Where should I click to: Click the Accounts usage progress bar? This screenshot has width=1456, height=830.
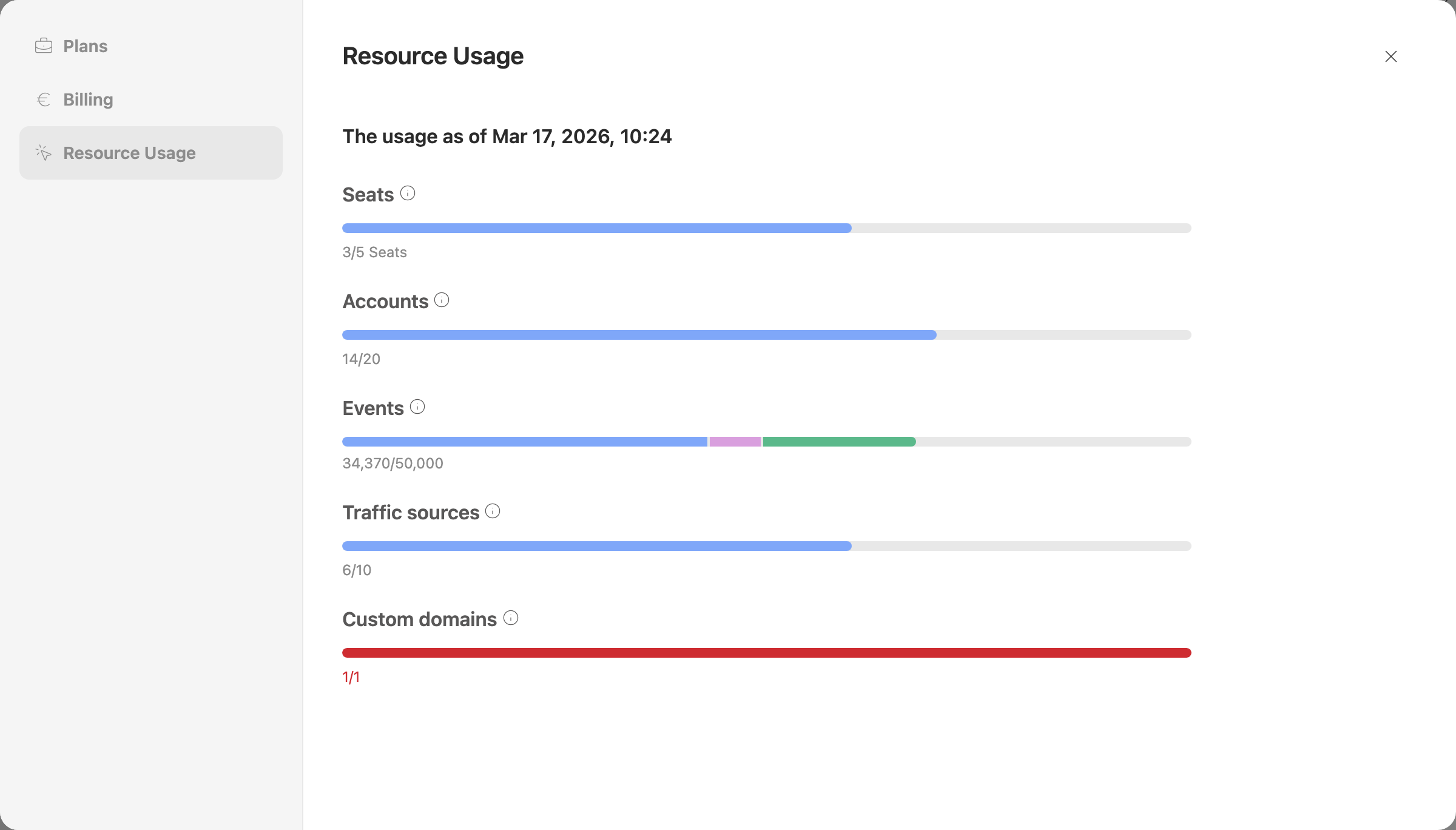tap(767, 335)
